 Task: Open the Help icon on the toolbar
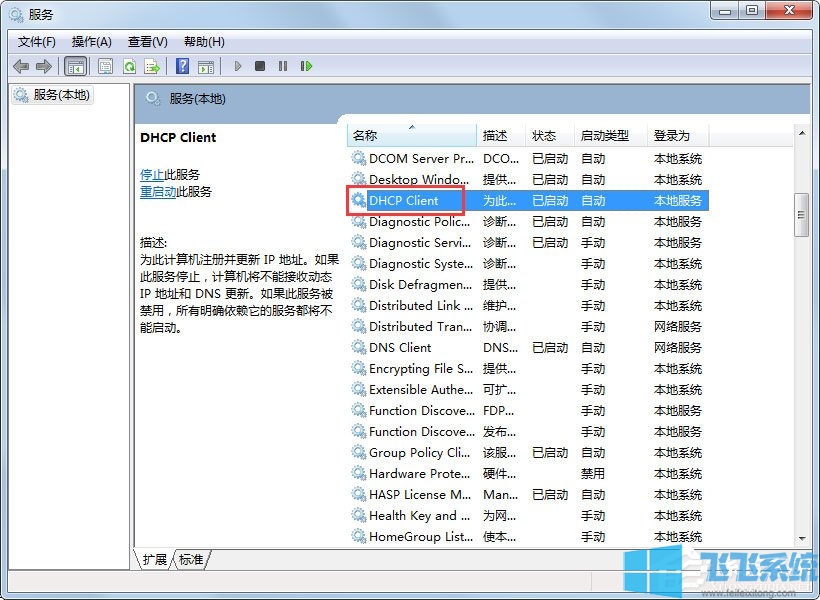182,66
